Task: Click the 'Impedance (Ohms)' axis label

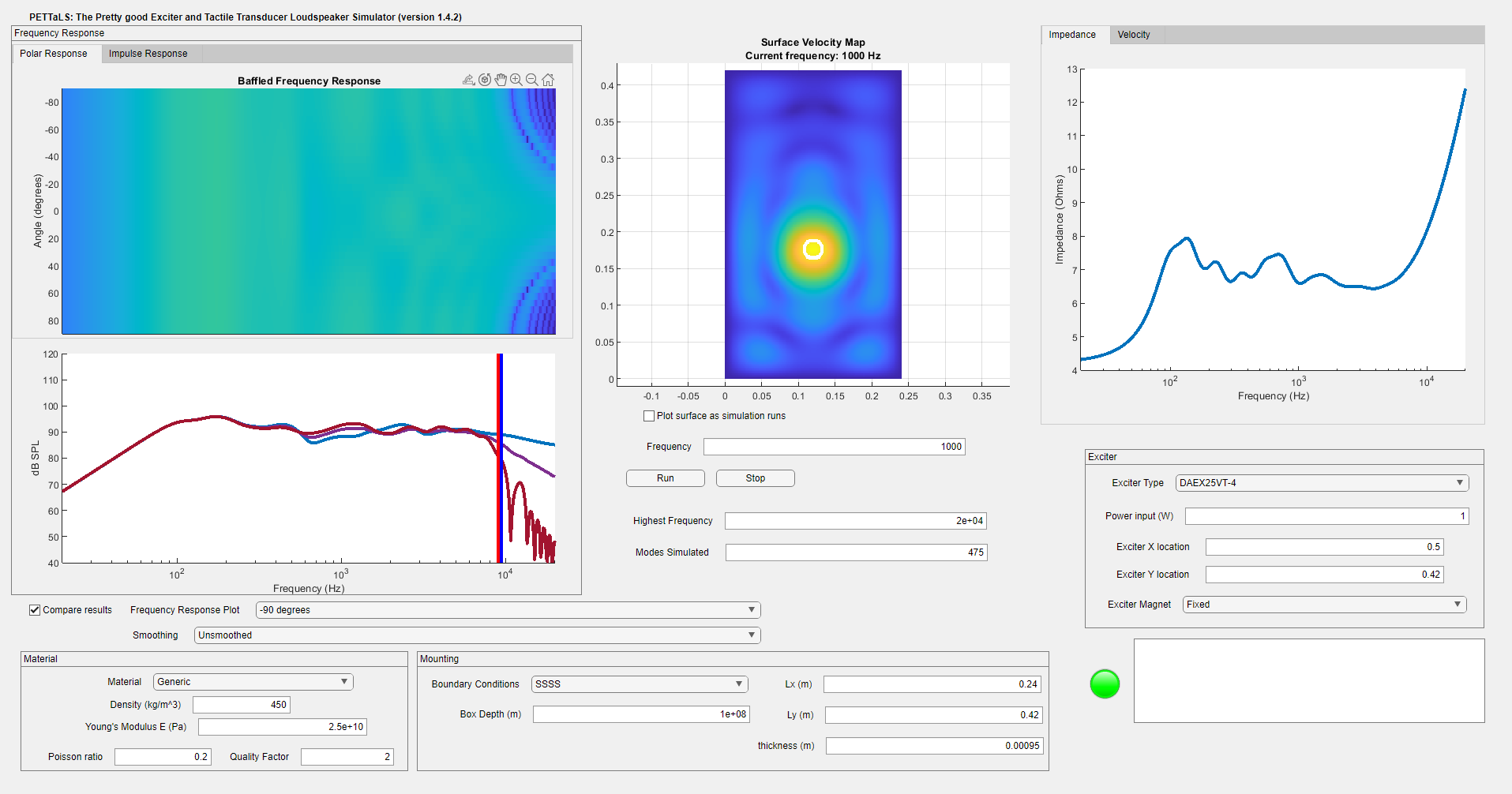Action: (1060, 219)
